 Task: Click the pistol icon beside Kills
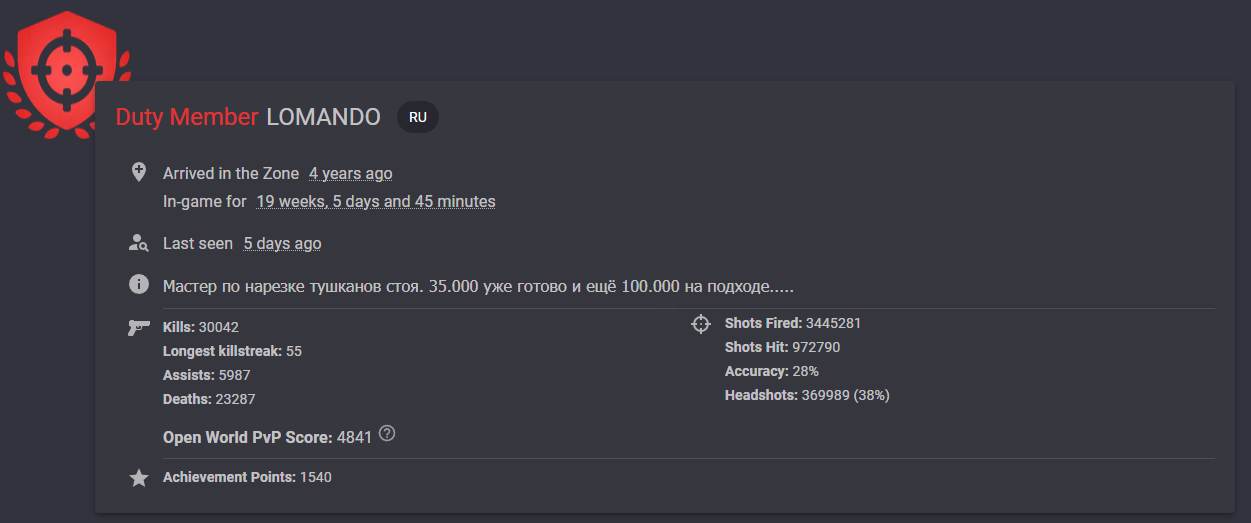point(139,327)
